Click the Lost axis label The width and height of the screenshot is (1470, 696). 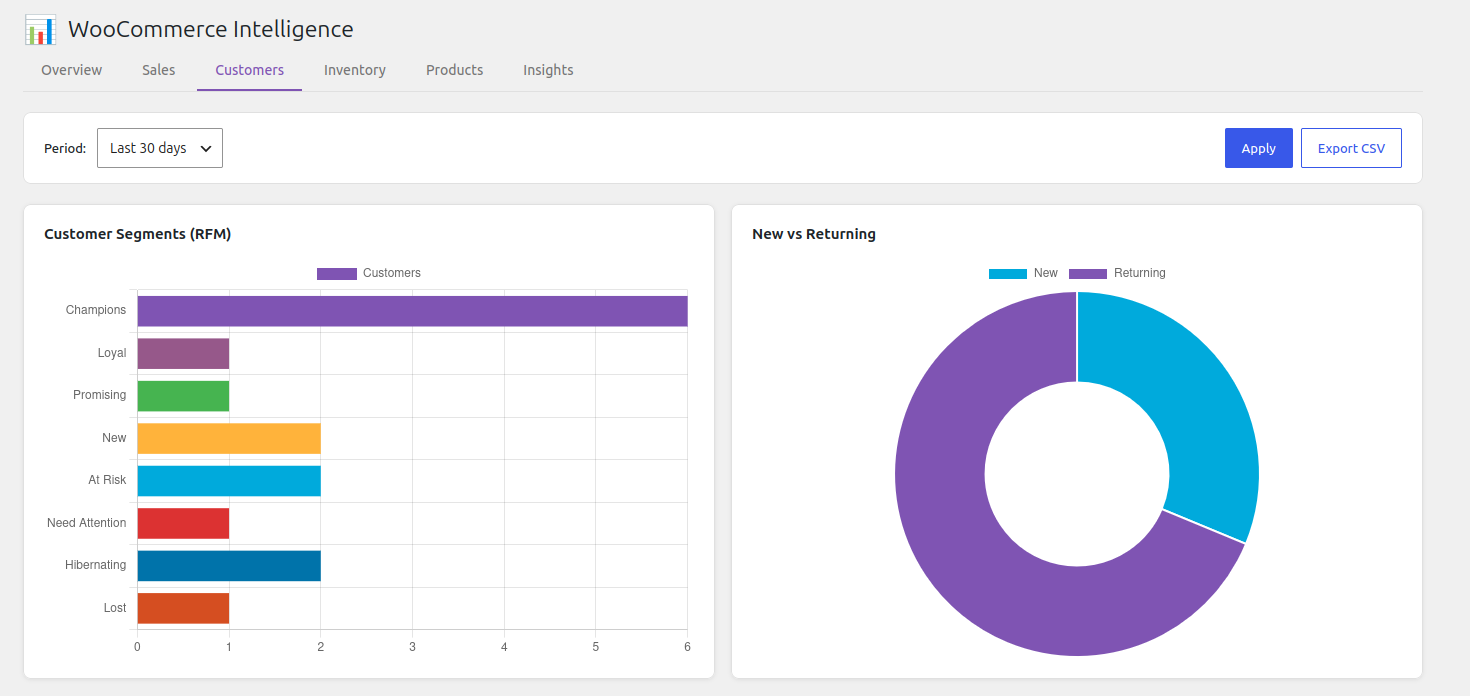115,608
